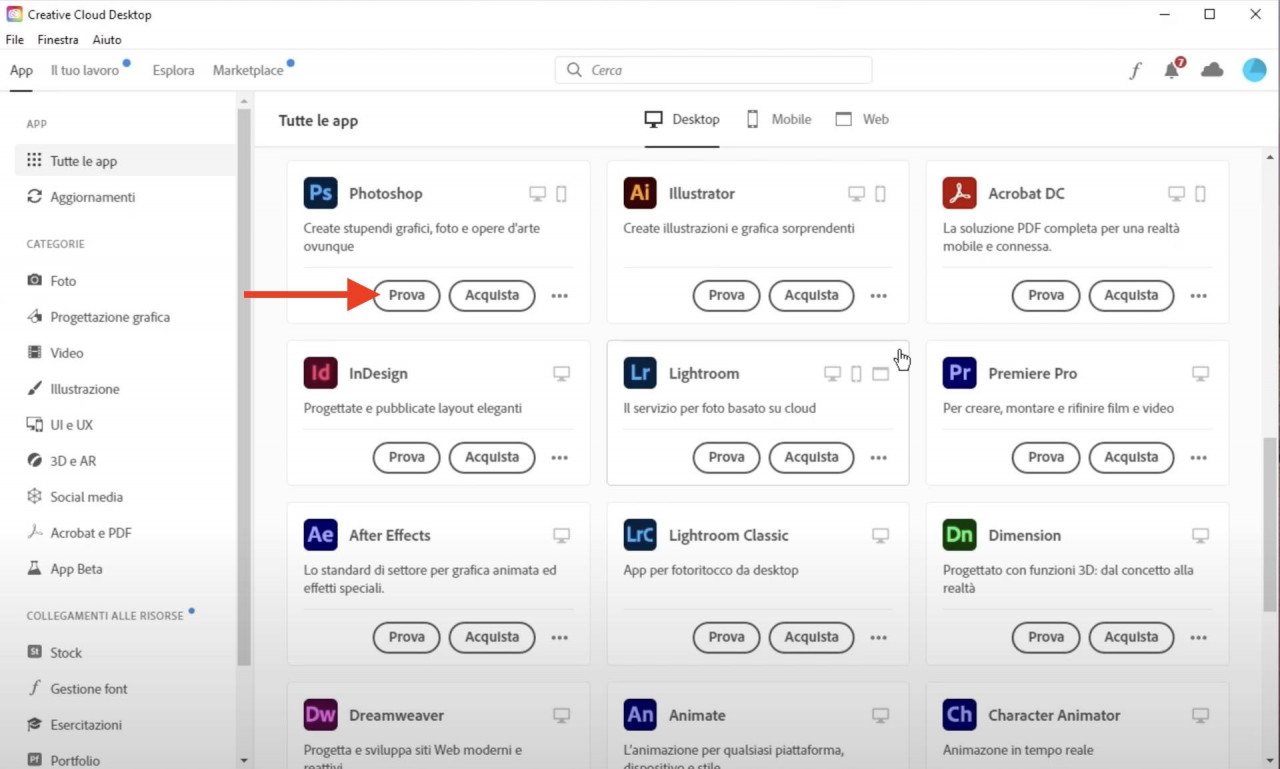Select the Premiere Pro app icon
Screen dimensions: 1280x769
click(959, 373)
